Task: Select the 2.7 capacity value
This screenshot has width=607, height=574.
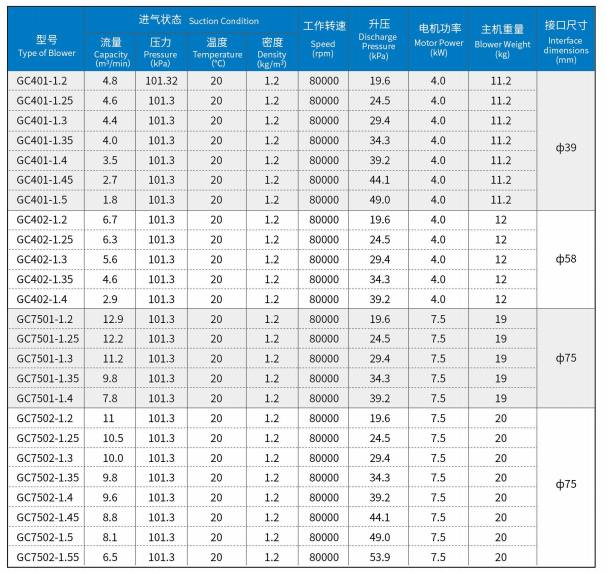Action: coord(110,180)
